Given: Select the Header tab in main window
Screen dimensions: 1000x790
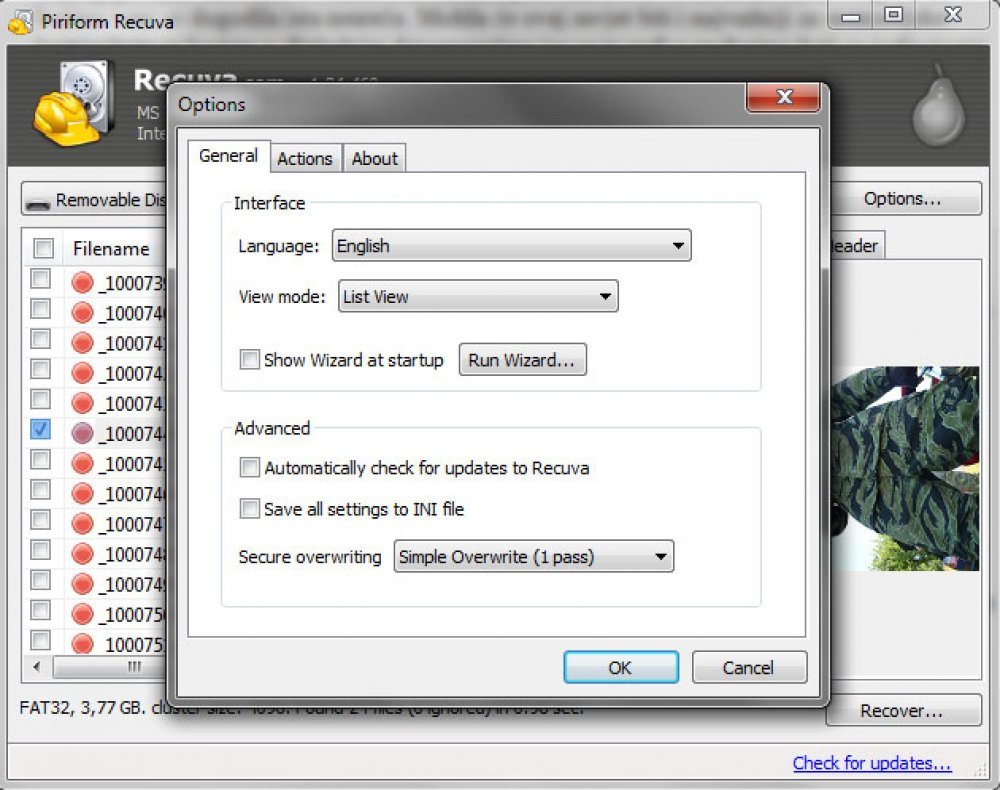Looking at the screenshot, I should click(856, 245).
